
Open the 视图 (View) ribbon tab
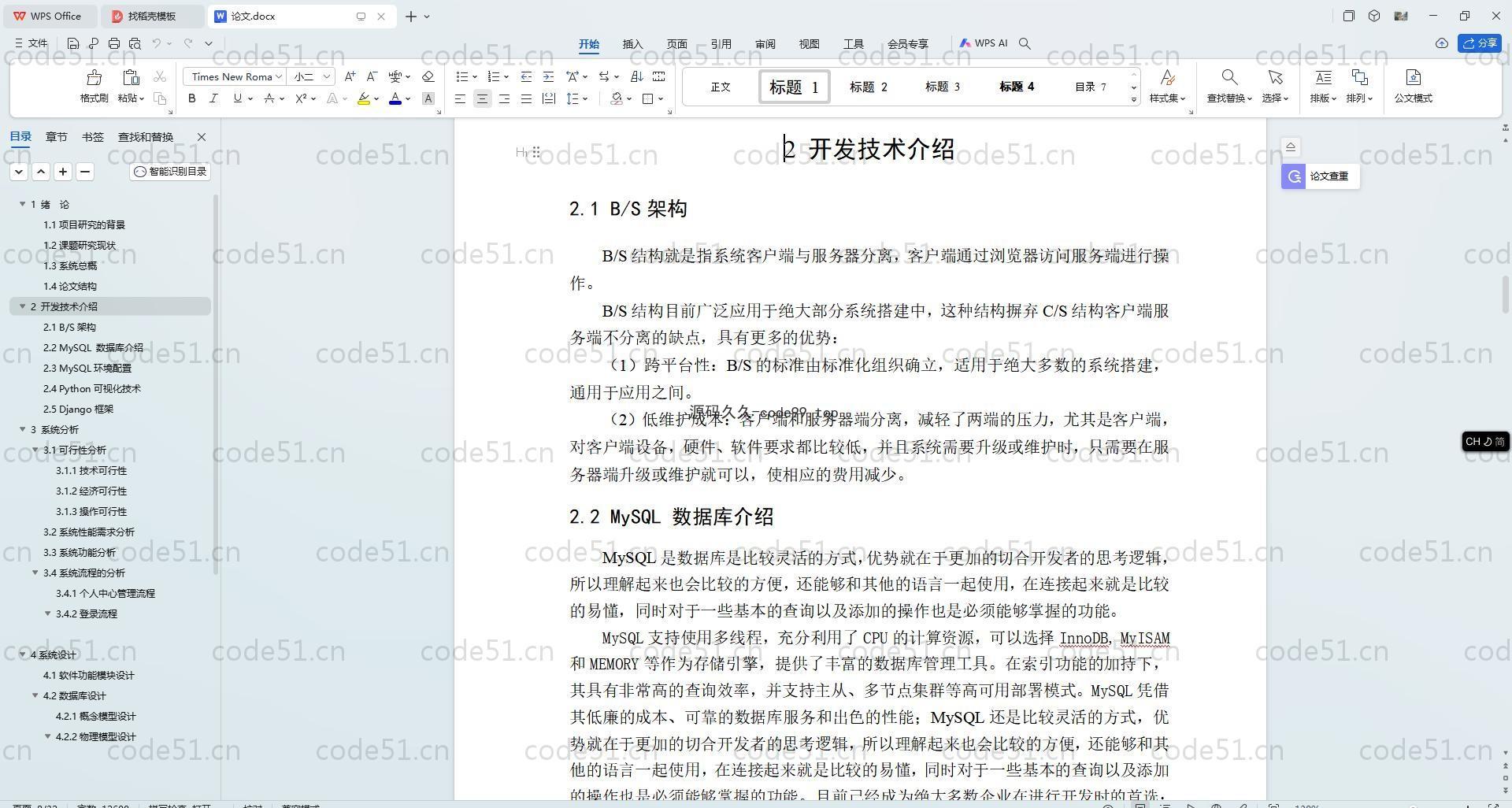[809, 44]
